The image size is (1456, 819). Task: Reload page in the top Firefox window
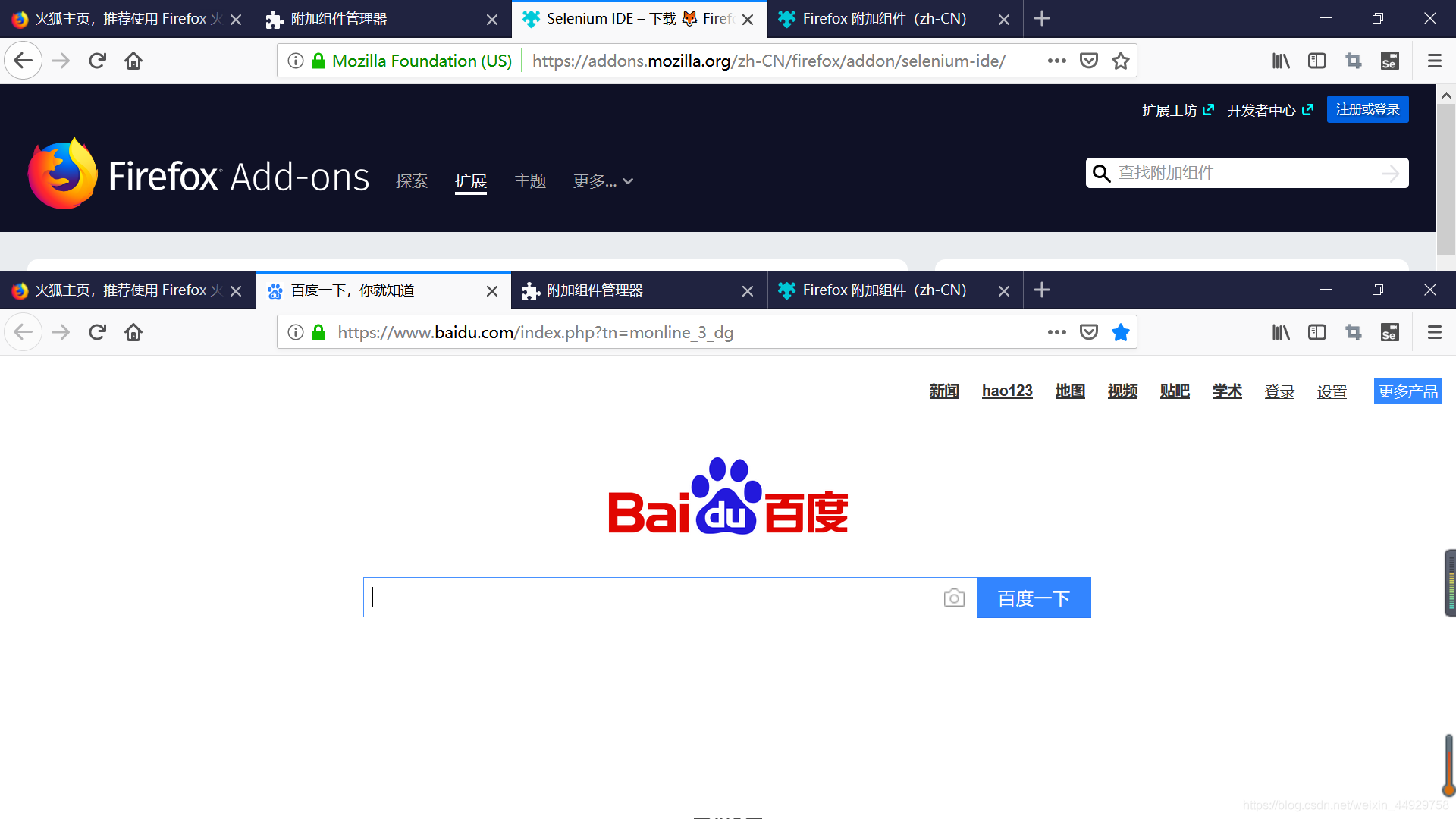point(97,61)
